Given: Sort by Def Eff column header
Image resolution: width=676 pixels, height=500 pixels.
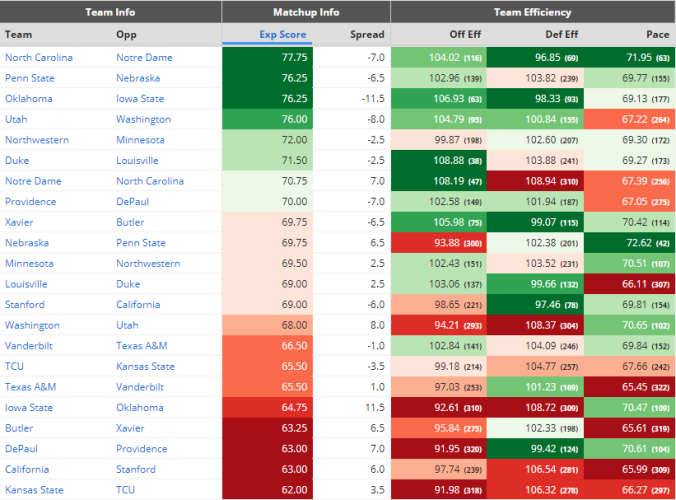Looking at the screenshot, I should 561,34.
